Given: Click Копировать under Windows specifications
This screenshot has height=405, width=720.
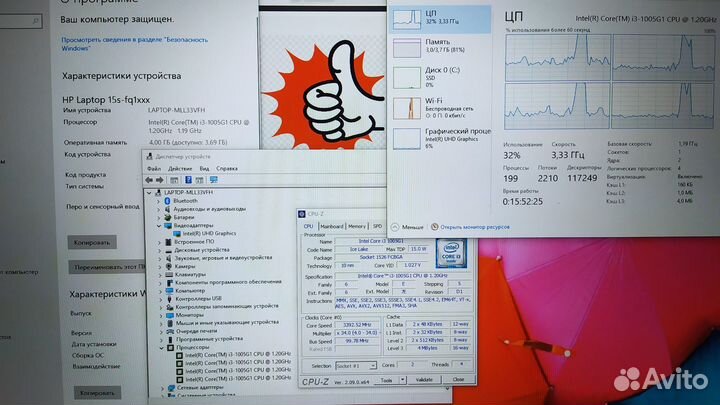Looking at the screenshot, I should pos(97,393).
